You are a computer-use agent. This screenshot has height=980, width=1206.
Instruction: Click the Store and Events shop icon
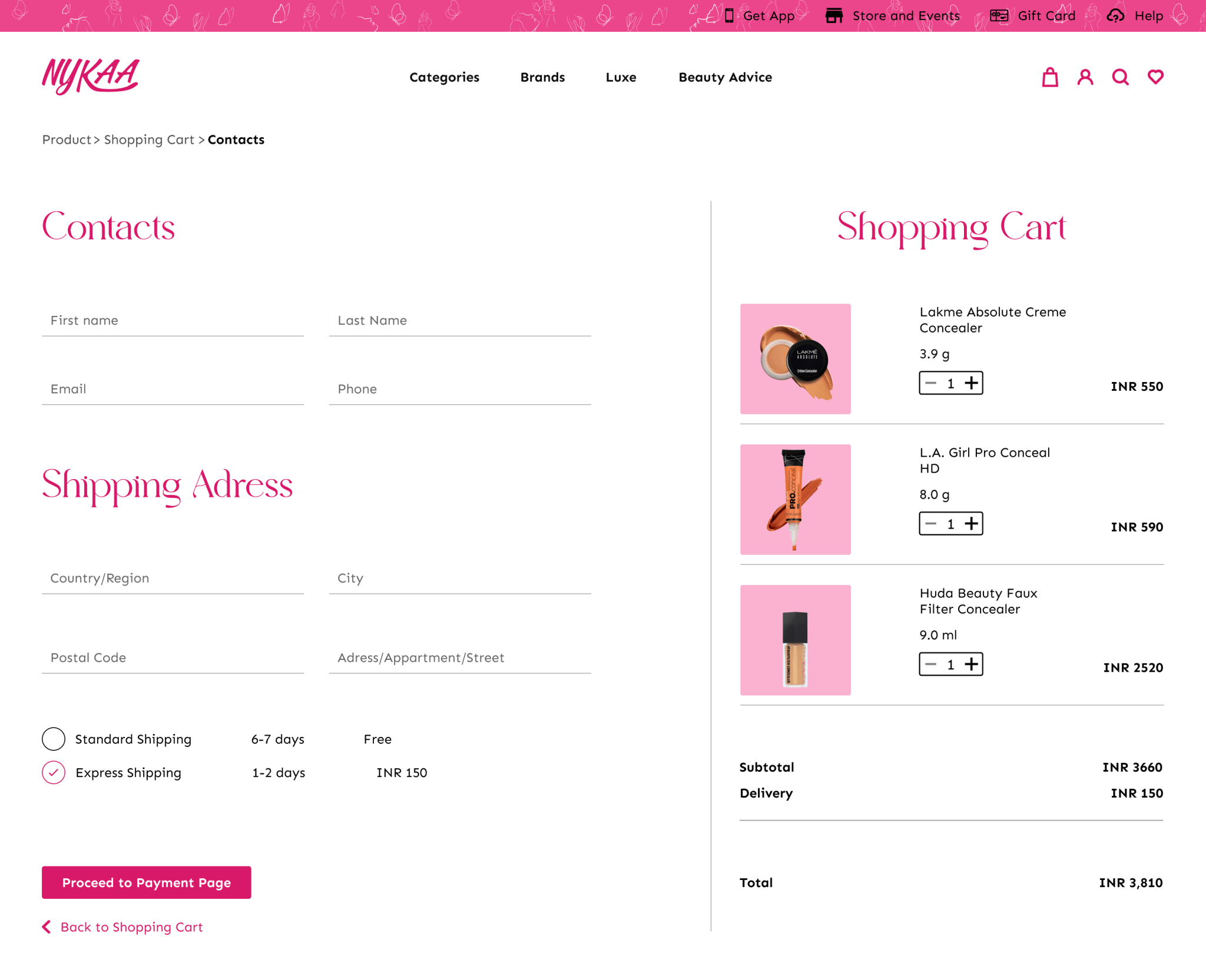pyautogui.click(x=834, y=16)
